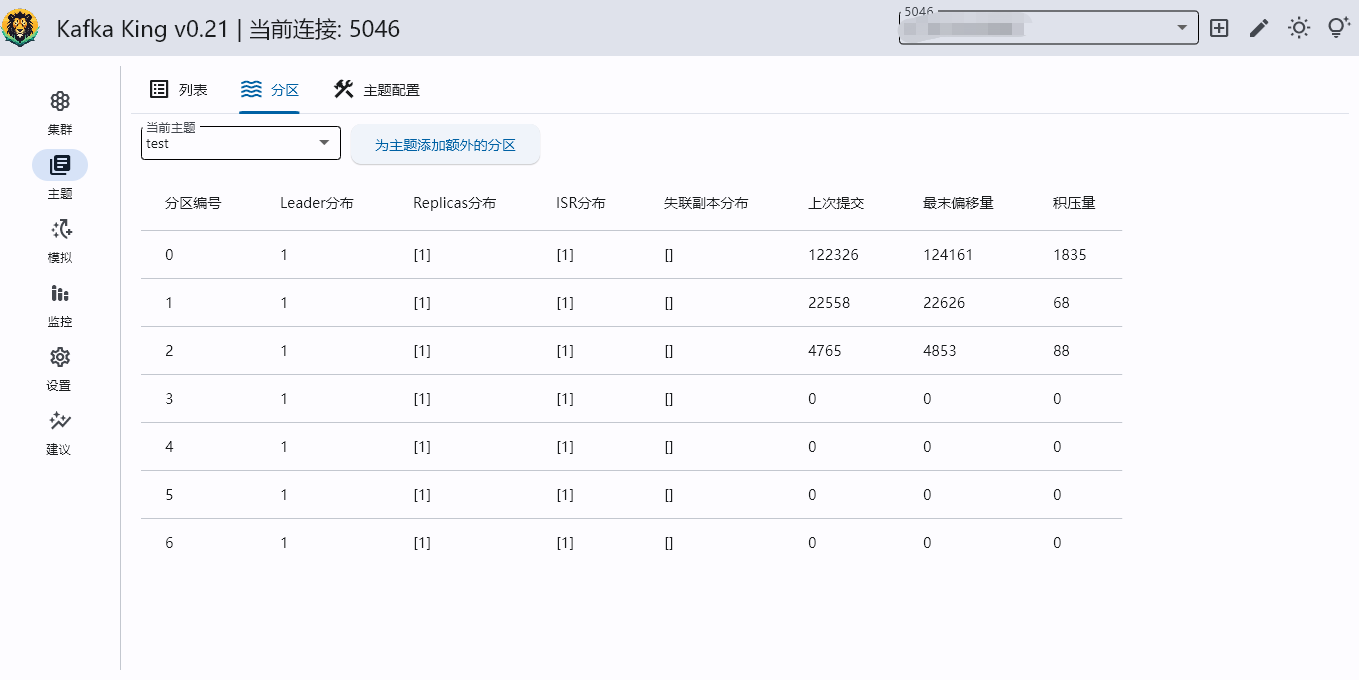Click the lightbulb icon in header
This screenshot has width=1359, height=680.
click(1339, 28)
